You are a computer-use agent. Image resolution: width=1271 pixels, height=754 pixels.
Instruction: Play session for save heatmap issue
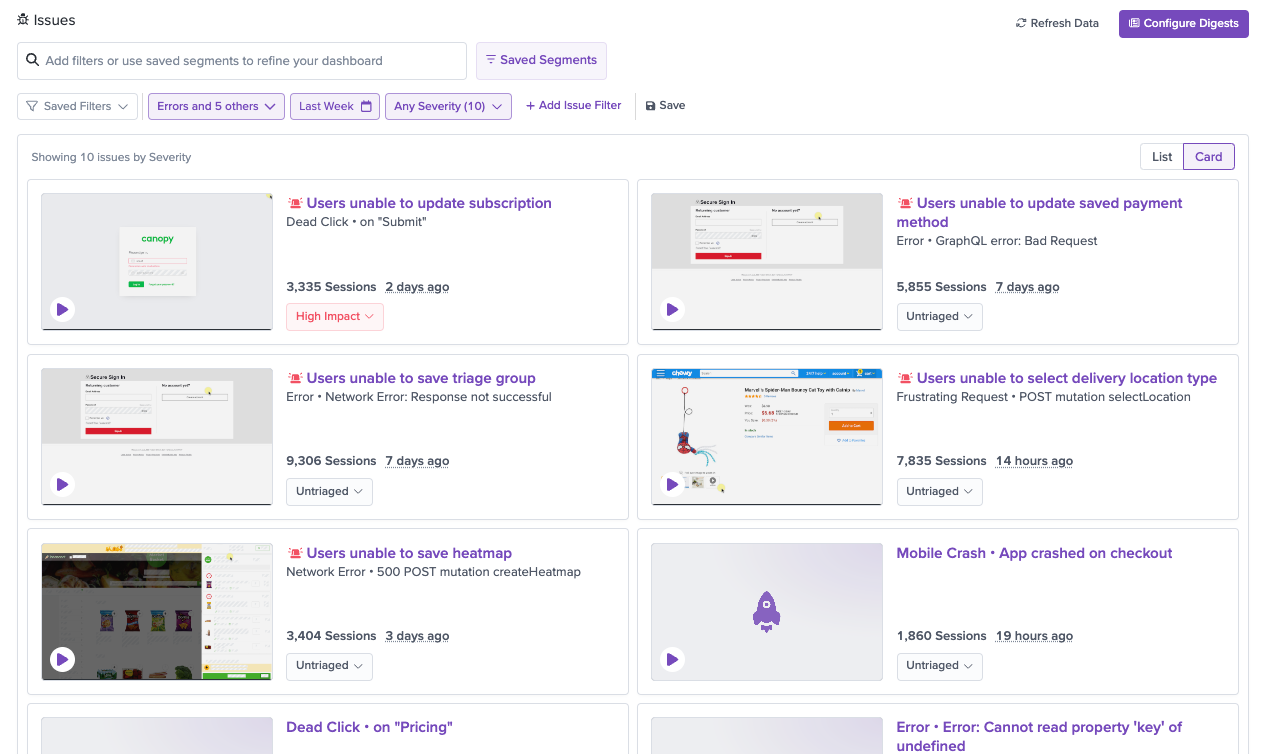pyautogui.click(x=62, y=659)
